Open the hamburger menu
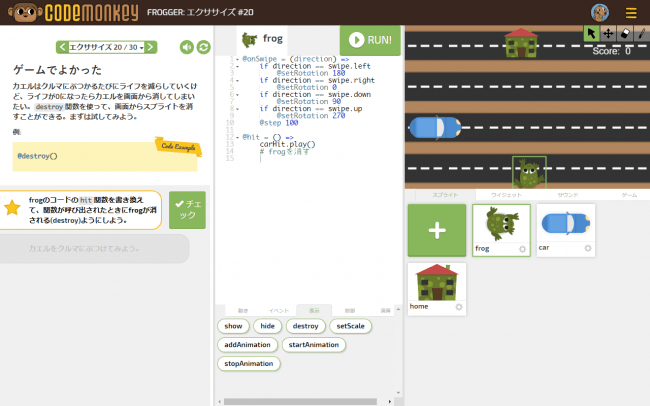Image resolution: width=650 pixels, height=406 pixels. 631,13
